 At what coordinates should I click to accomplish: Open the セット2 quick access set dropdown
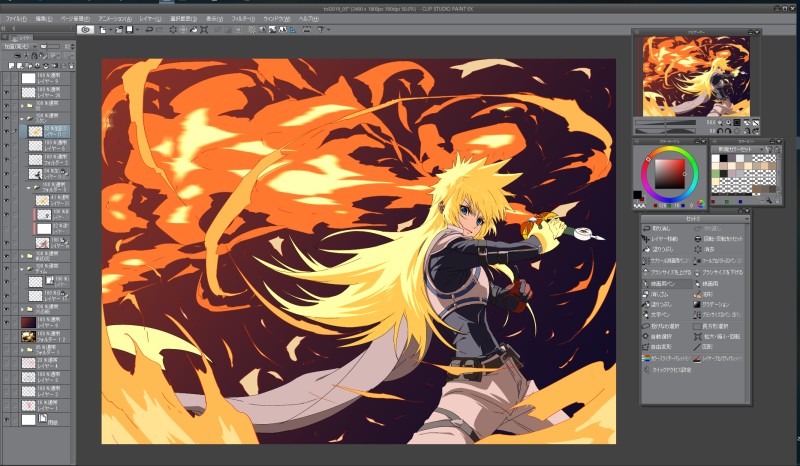coord(695,218)
